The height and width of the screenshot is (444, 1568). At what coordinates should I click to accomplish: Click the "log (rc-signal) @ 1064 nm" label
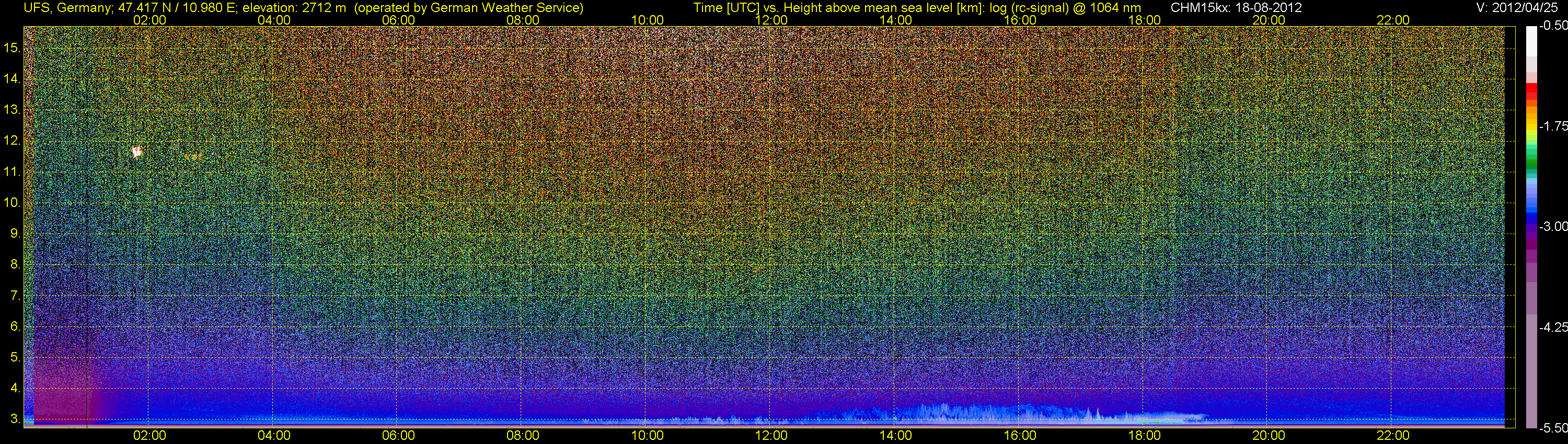(x=1066, y=8)
